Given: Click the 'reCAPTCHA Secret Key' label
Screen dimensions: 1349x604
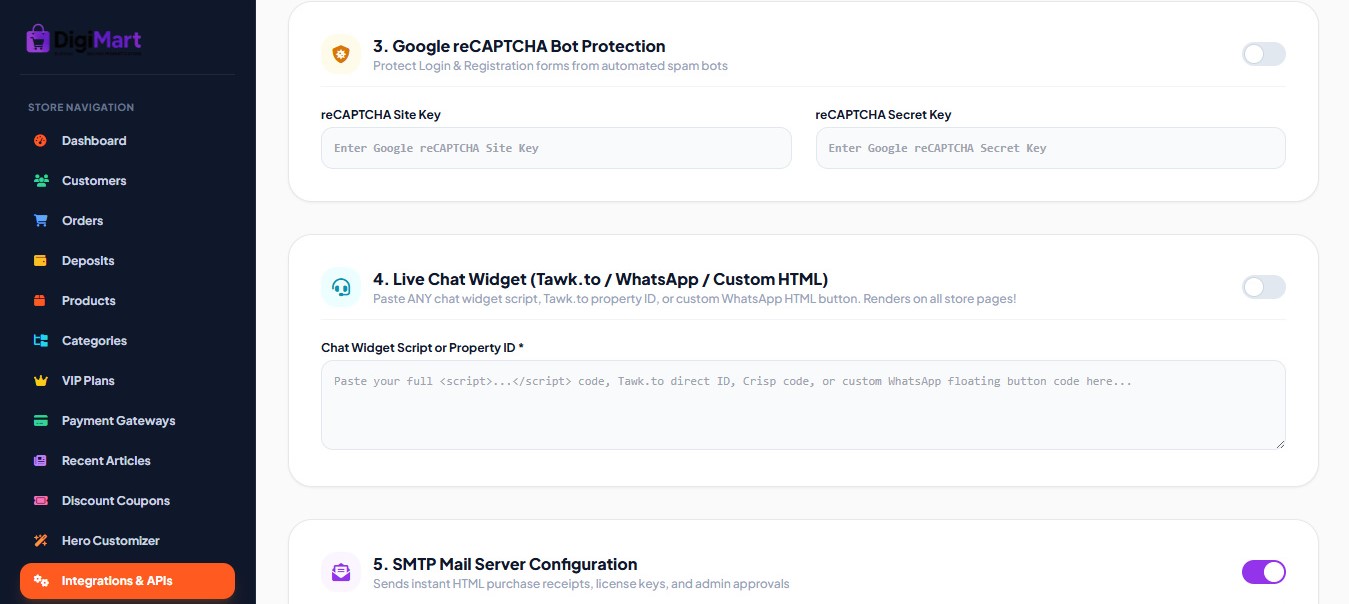Looking at the screenshot, I should pos(883,115).
